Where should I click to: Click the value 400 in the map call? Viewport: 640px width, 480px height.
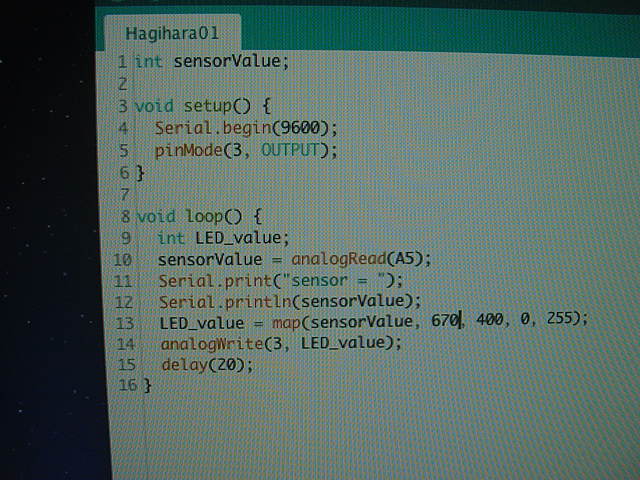490,319
